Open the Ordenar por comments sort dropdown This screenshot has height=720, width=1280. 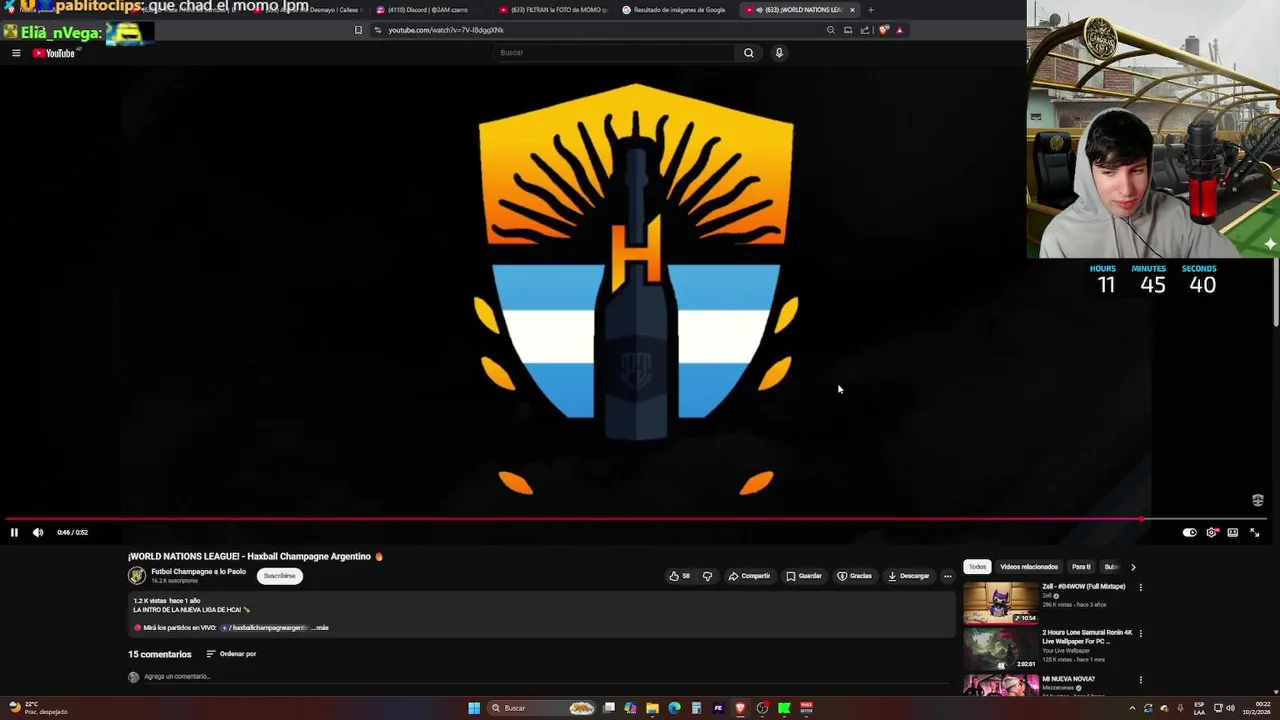coord(231,654)
